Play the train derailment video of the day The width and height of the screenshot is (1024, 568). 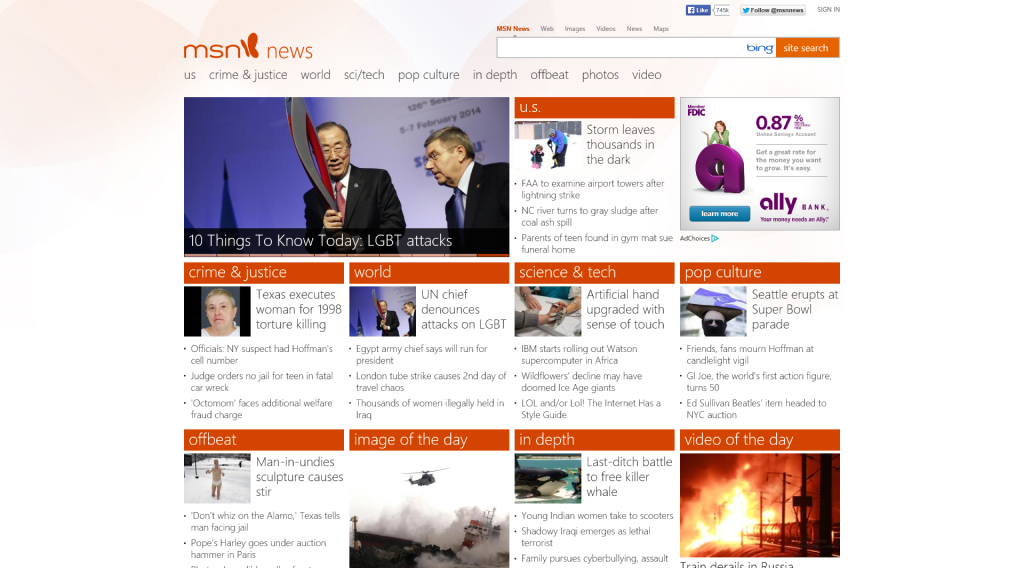759,504
